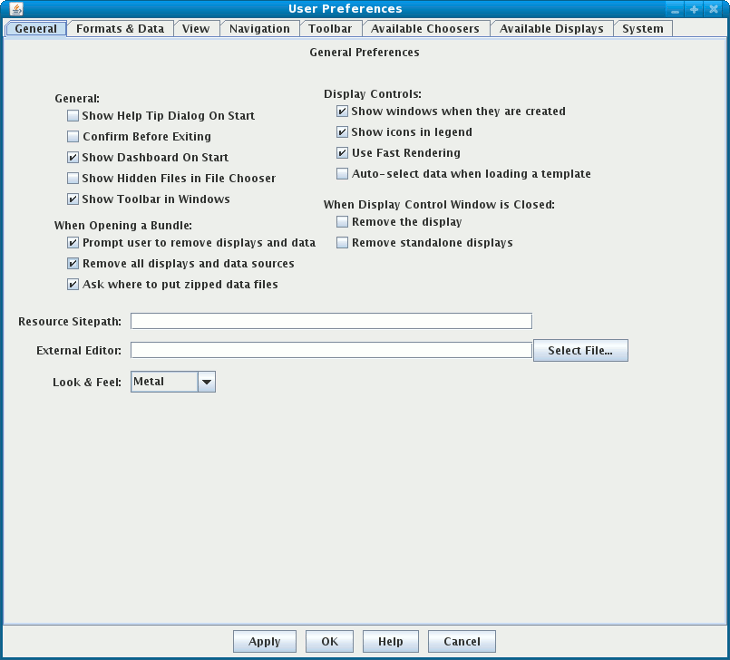
Task: Click Select File button for External Editor
Action: click(580, 351)
